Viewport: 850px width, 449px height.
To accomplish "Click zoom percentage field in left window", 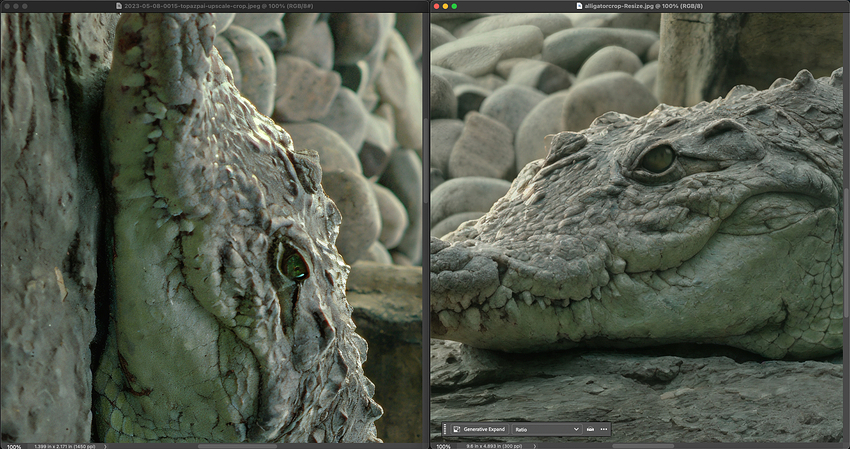I will point(12,445).
